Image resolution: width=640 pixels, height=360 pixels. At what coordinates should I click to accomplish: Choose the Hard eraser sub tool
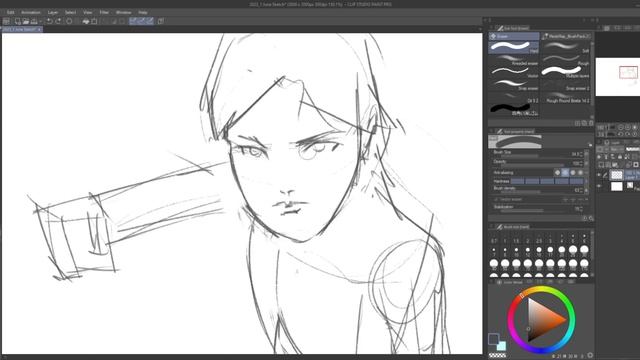(514, 47)
